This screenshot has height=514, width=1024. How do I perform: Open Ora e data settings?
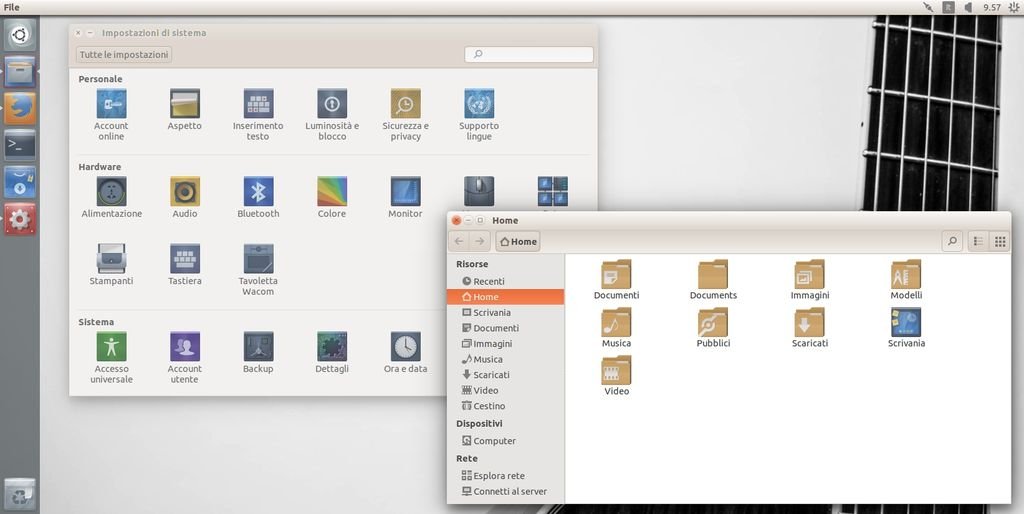pos(405,347)
